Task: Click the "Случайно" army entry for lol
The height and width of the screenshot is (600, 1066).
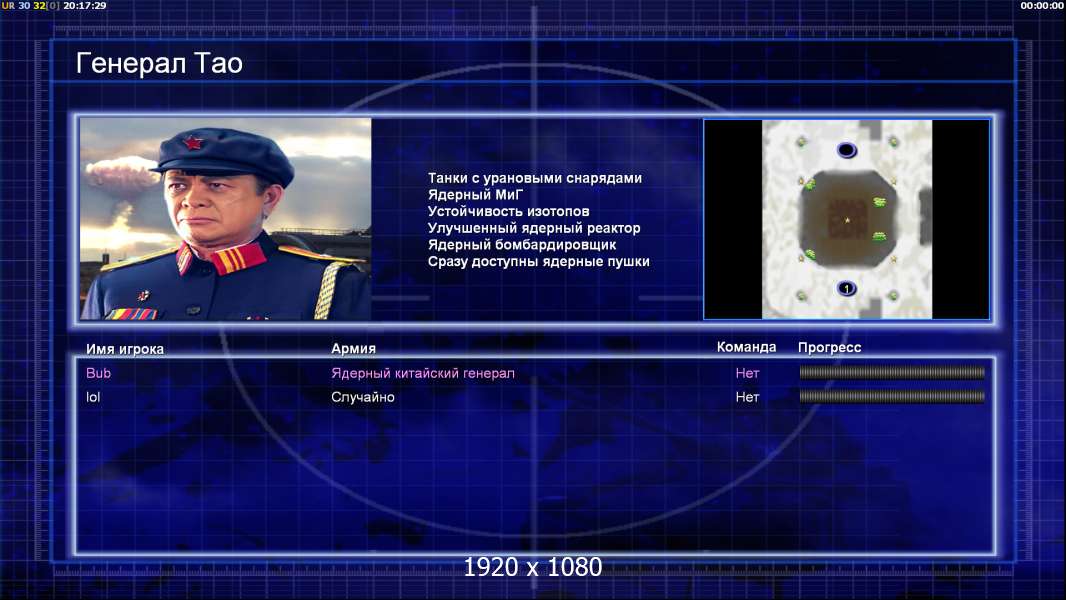Action: click(x=363, y=397)
